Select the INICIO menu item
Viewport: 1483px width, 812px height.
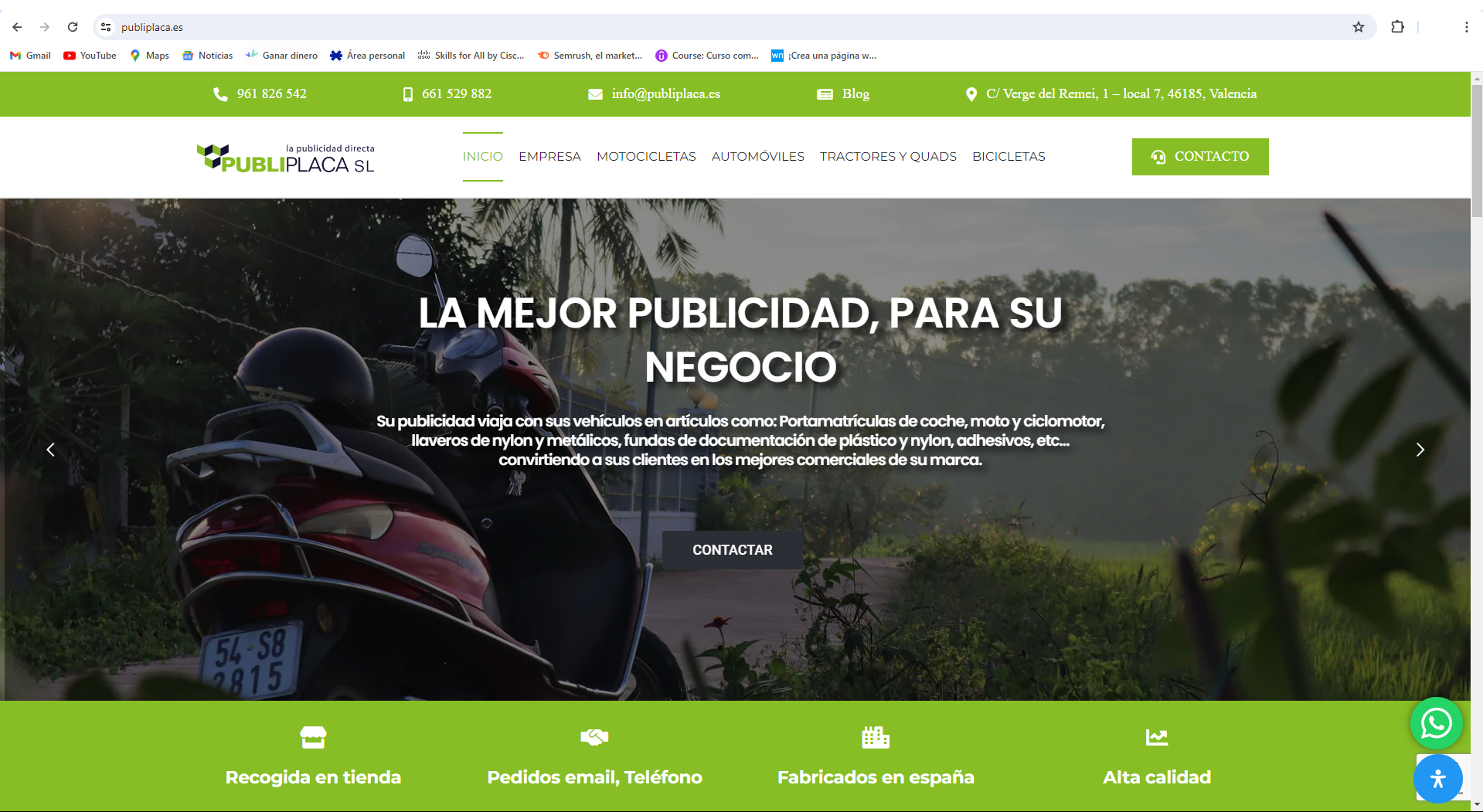[x=482, y=156]
